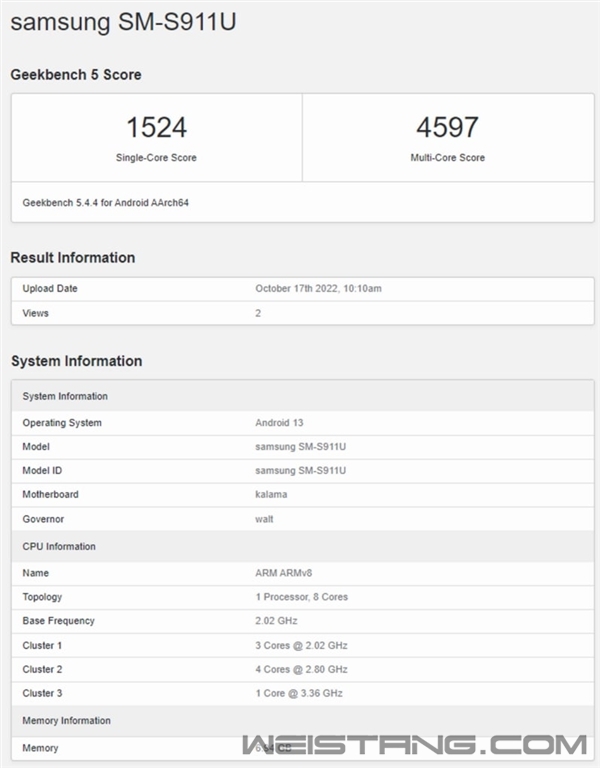
Task: Select the Upload Date value October 17th 2022
Action: point(318,289)
